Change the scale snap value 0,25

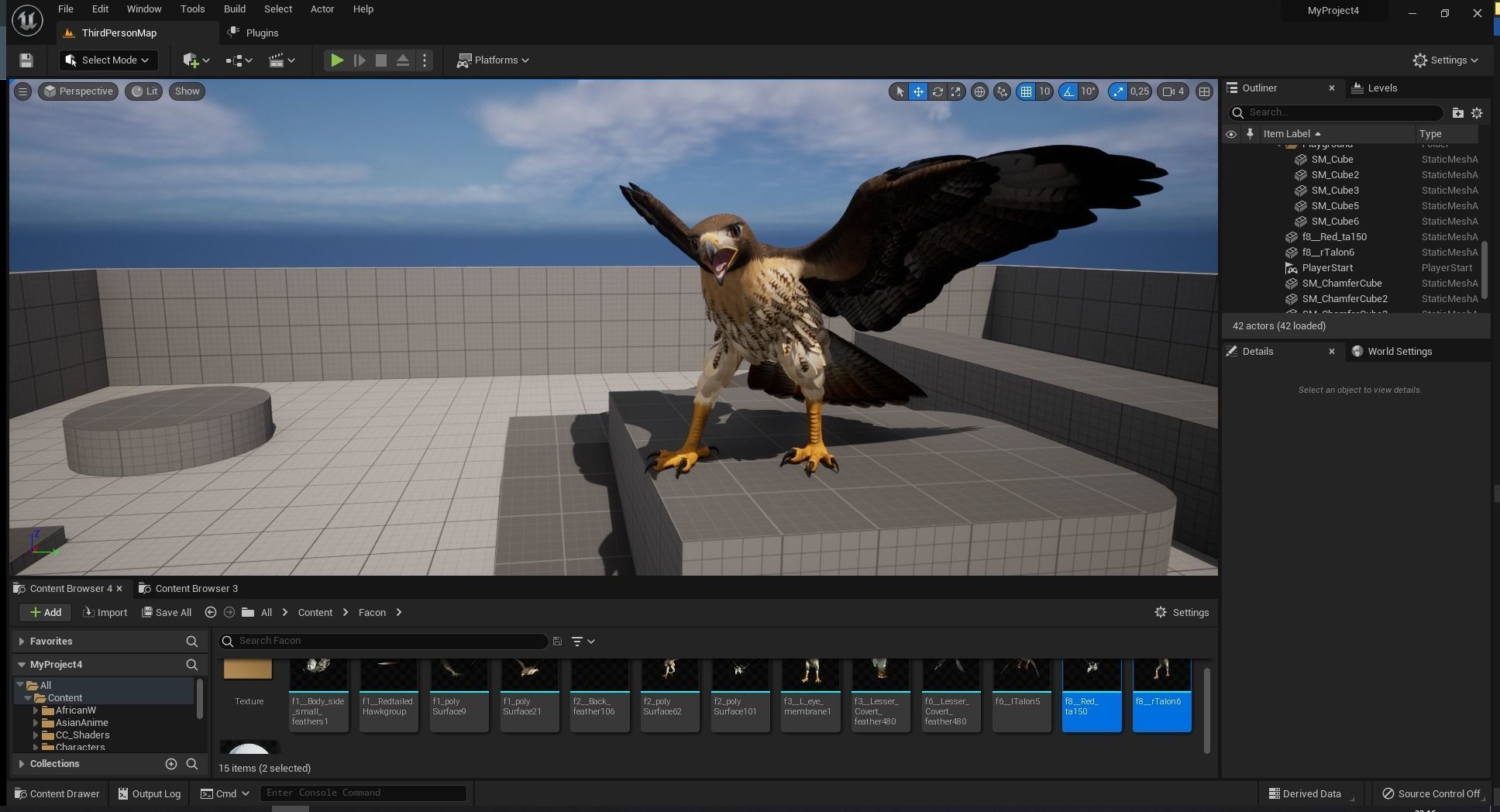(1140, 91)
